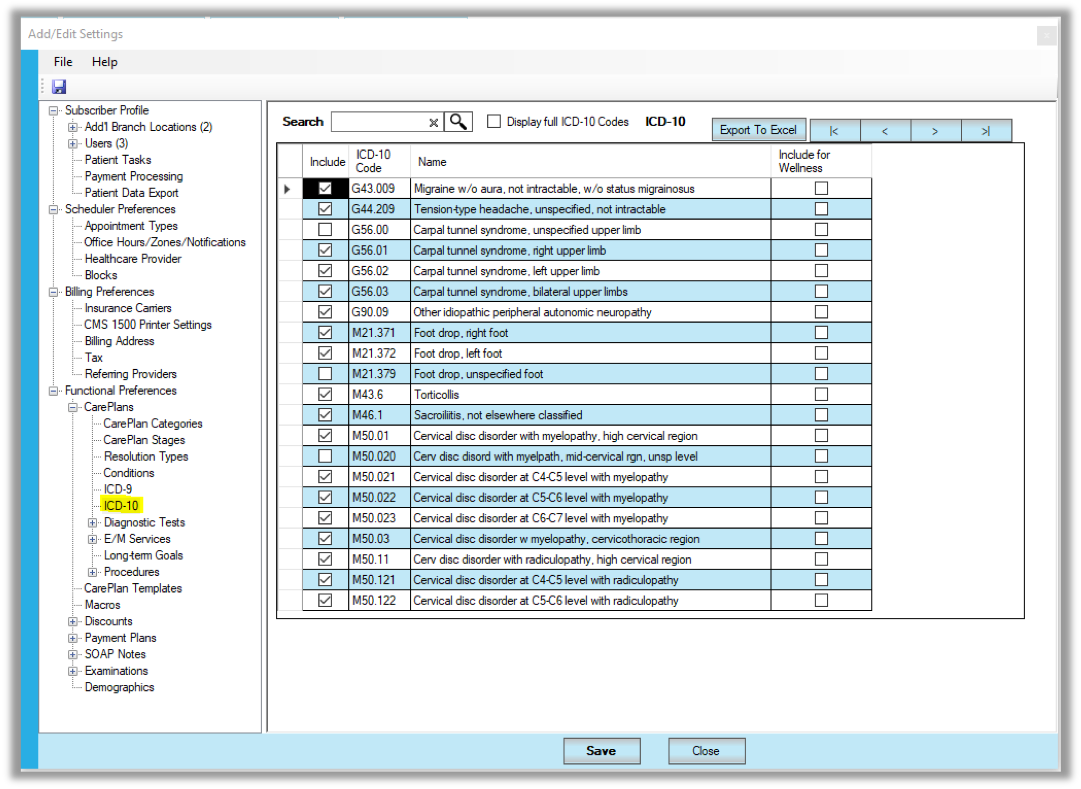The width and height of the screenshot is (1081, 789).
Task: Go to last page of codes
Action: [986, 130]
